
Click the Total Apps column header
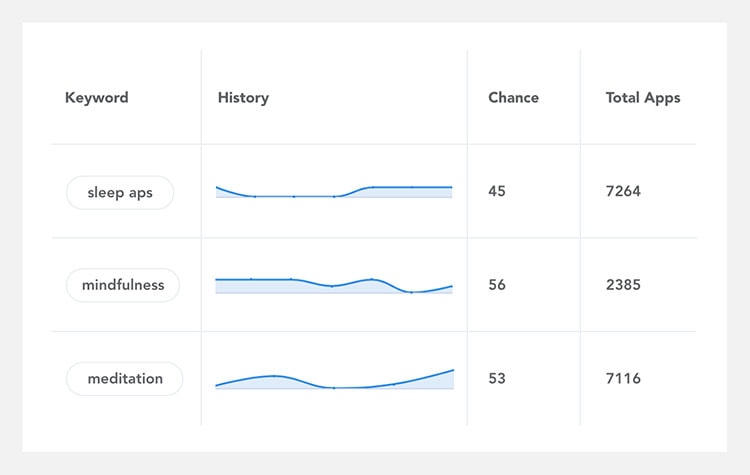(643, 98)
